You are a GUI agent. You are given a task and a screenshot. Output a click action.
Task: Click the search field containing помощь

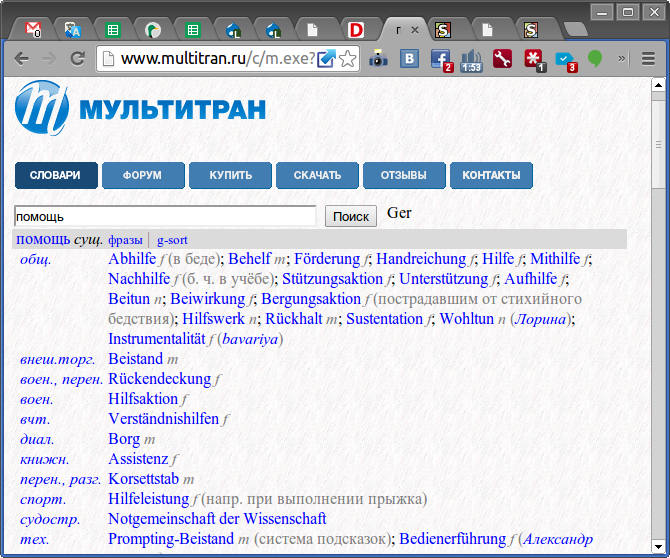coord(165,216)
